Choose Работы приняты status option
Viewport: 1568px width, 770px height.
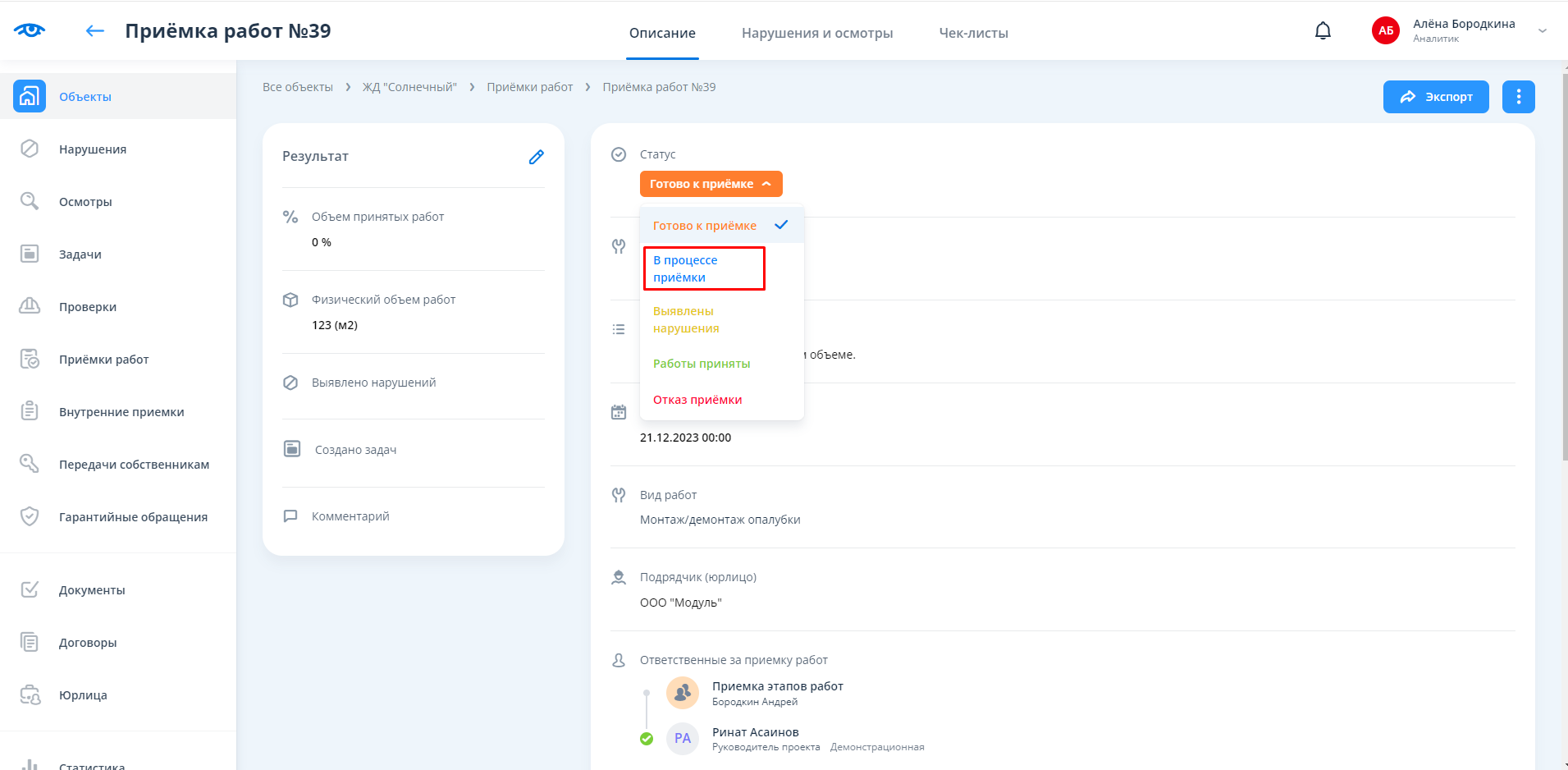point(702,364)
